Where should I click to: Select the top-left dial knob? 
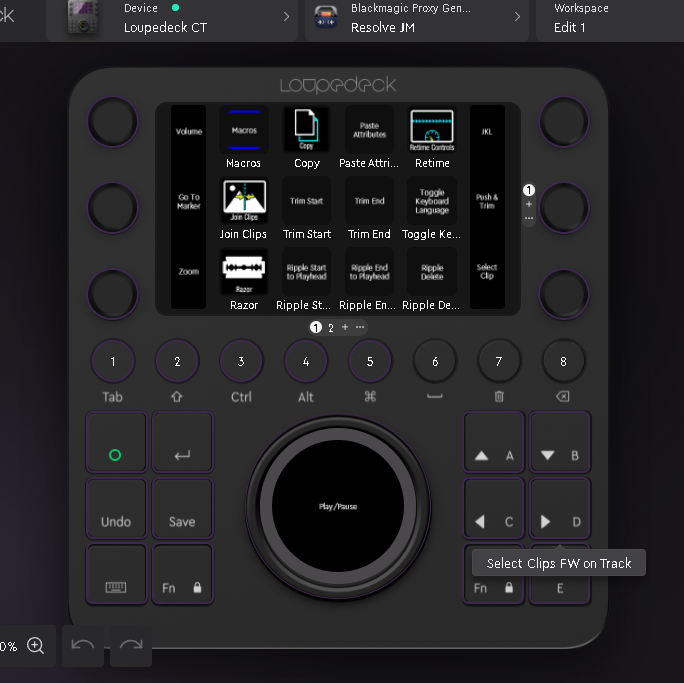113,122
